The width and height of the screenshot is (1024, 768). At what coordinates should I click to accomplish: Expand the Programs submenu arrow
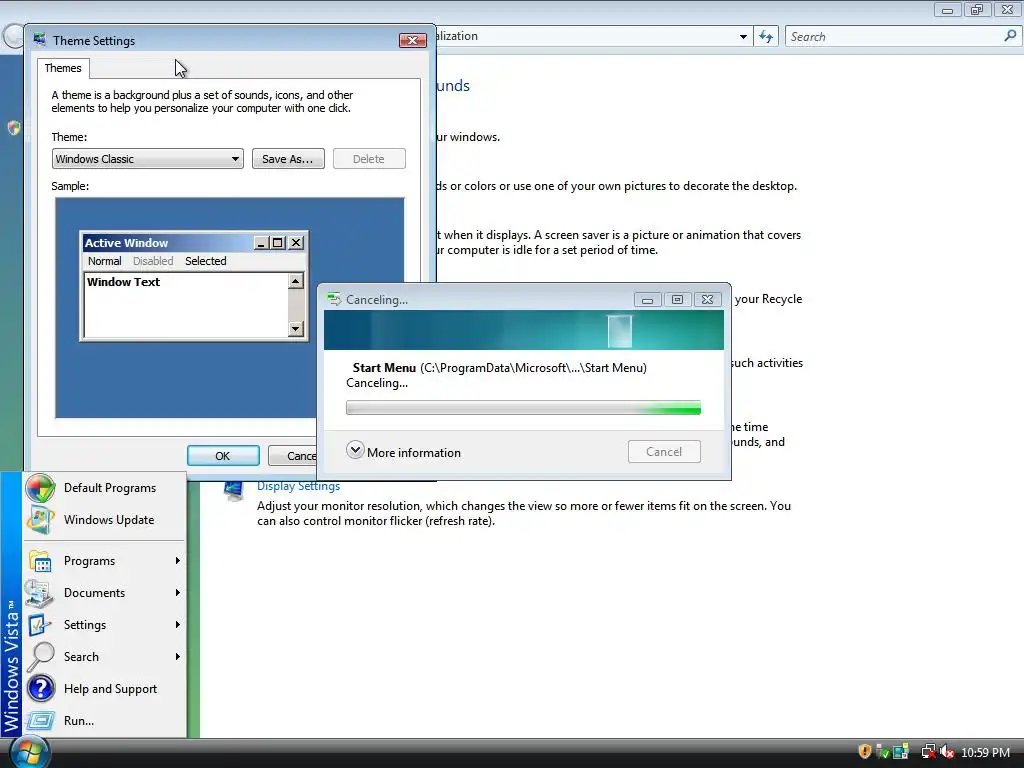point(178,561)
